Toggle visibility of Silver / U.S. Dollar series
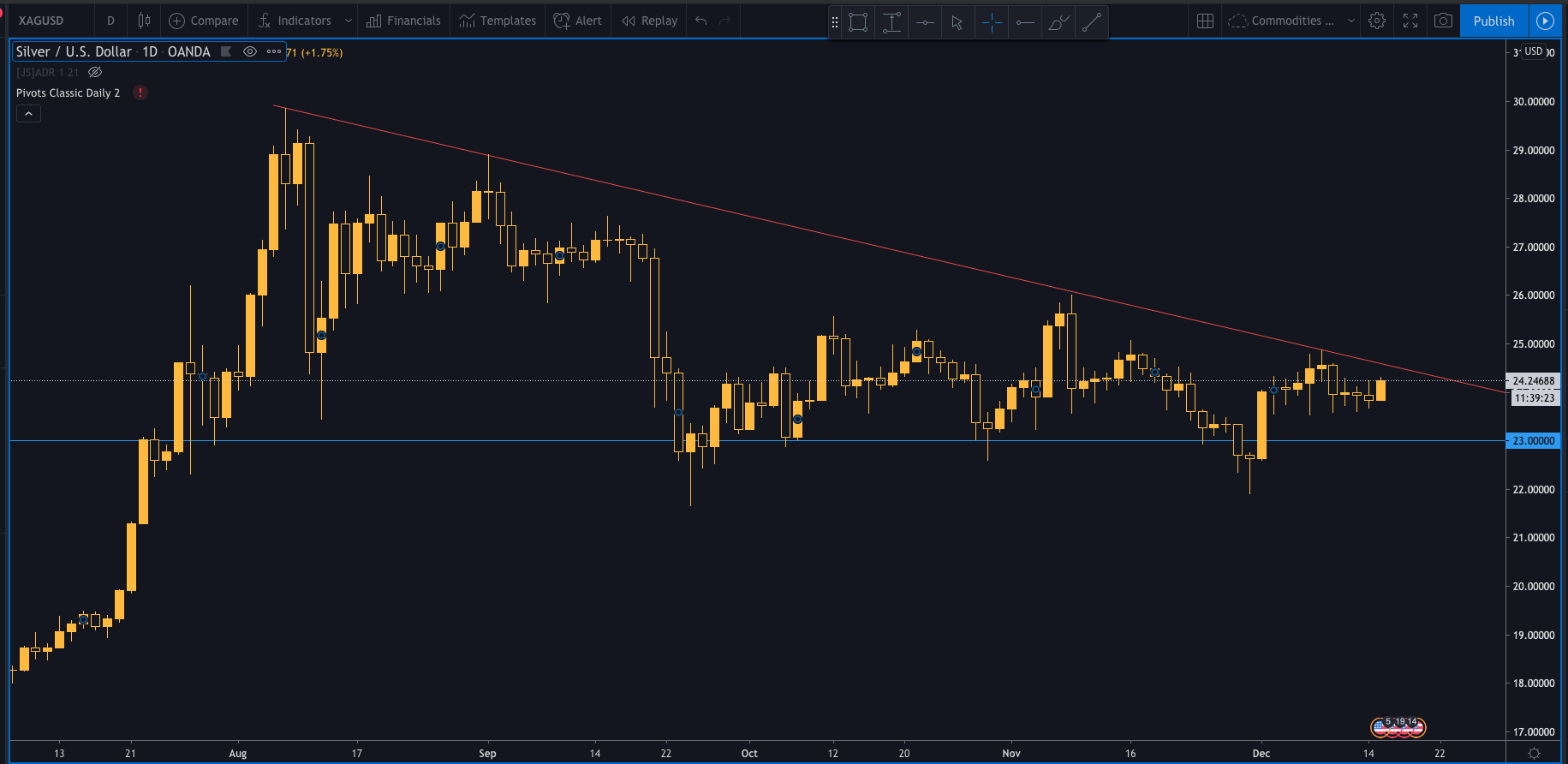The height and width of the screenshot is (764, 1568). 250,51
